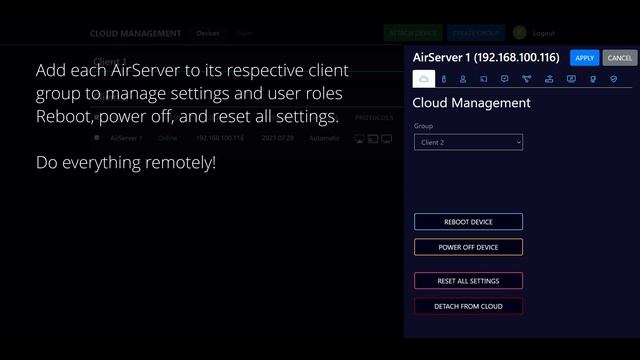Image resolution: width=640 pixels, height=360 pixels.
Task: Click RESET ALL SETTINGS button
Action: 468,281
